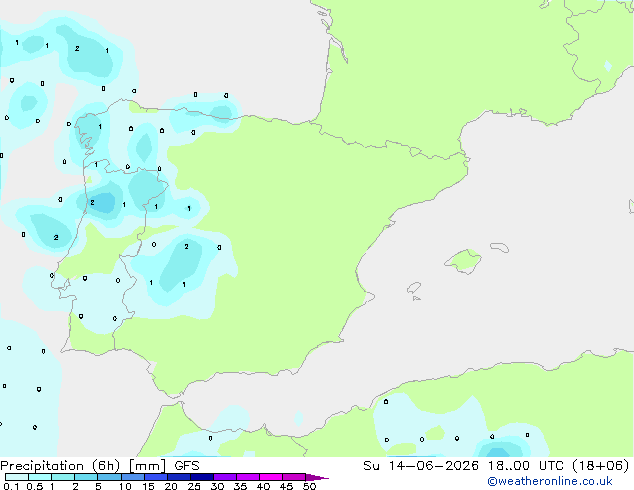Image resolution: width=634 pixels, height=490 pixels.
Task: Click the Mallorca island on the map
Action: tap(464, 261)
